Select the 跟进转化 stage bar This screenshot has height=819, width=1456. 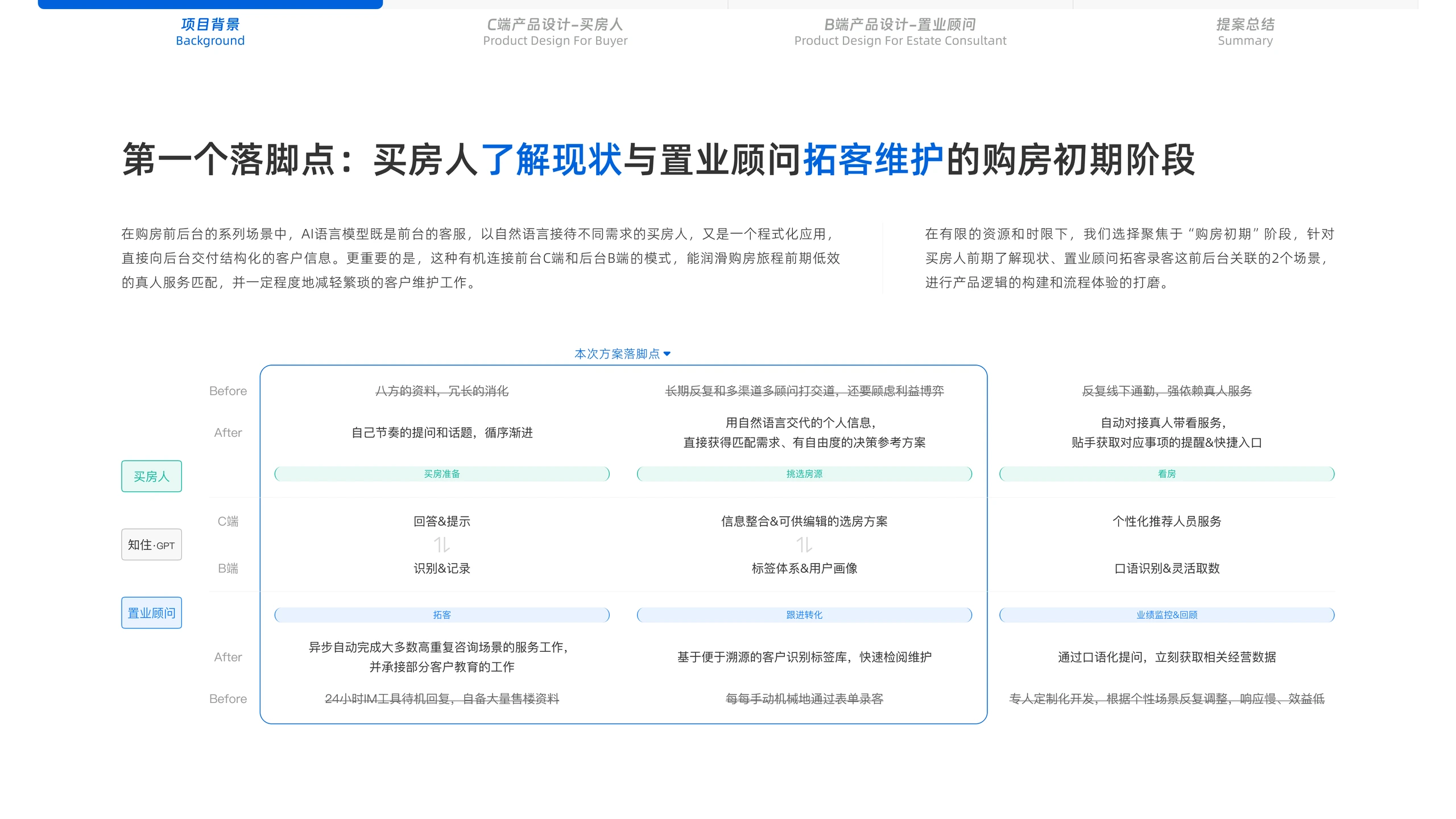pyautogui.click(x=804, y=615)
